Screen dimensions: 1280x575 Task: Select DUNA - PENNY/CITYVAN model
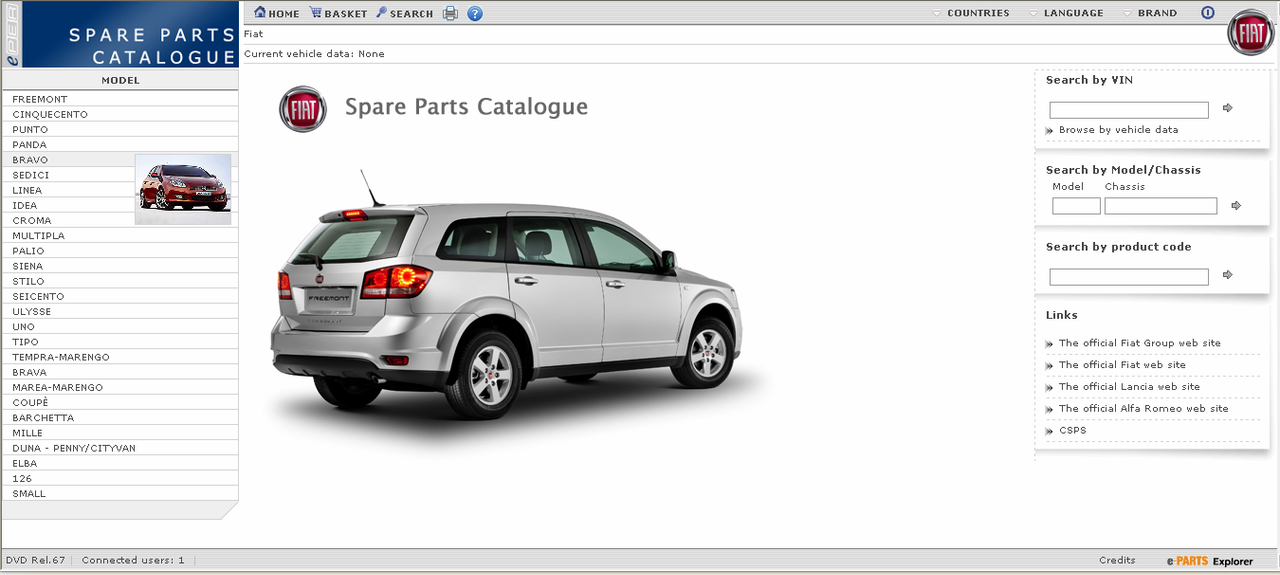tap(119, 448)
